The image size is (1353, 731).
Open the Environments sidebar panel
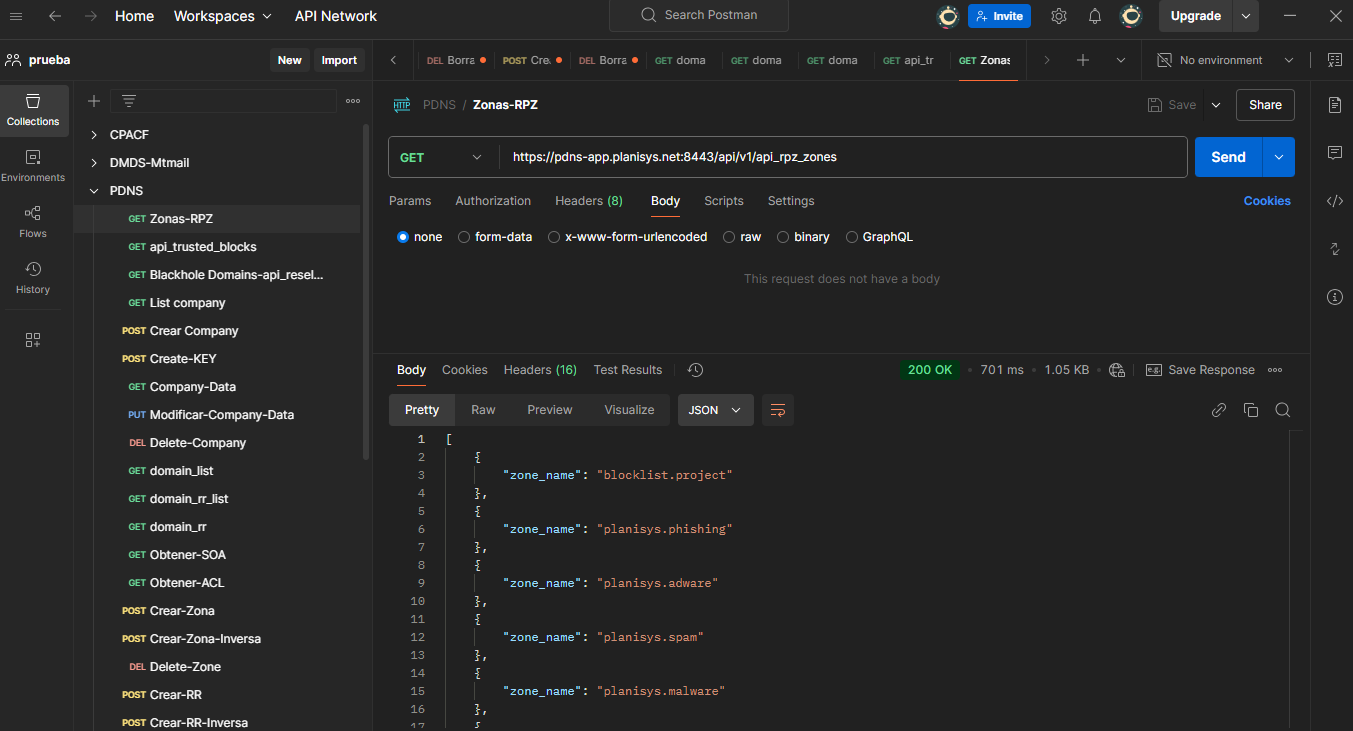pyautogui.click(x=33, y=166)
